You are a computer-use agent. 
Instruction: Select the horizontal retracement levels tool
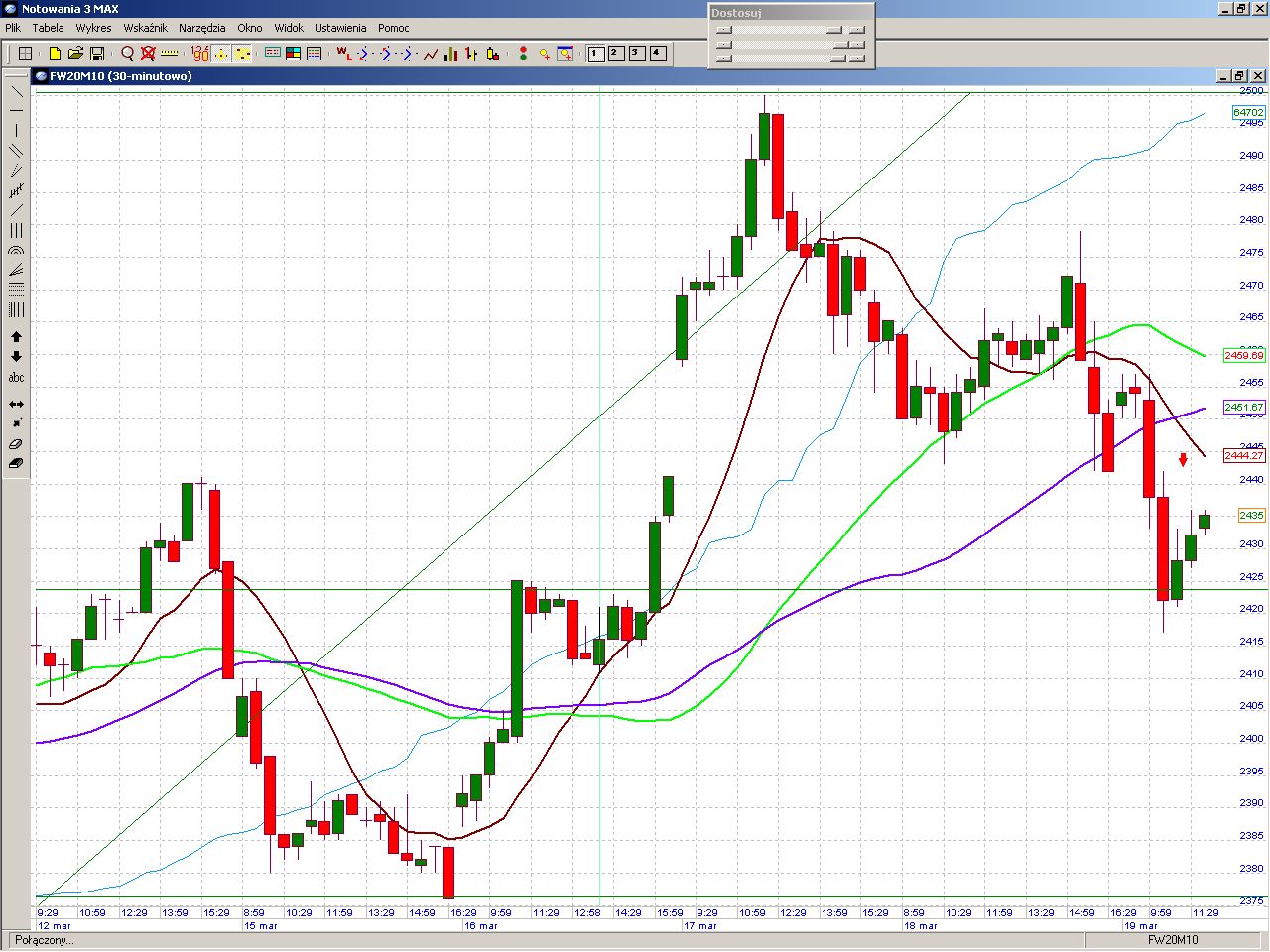16,290
